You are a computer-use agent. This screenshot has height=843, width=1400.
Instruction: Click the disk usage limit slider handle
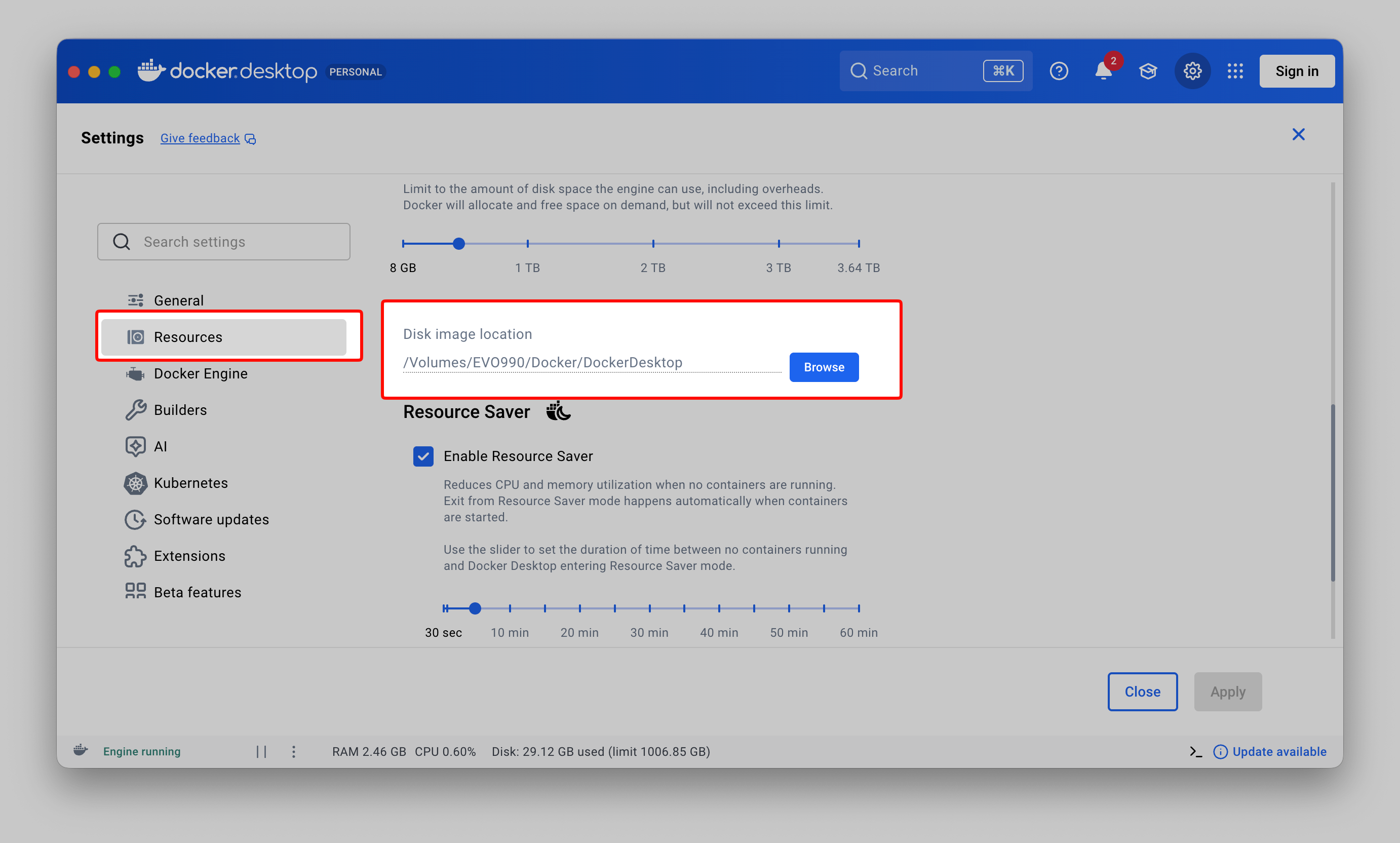459,244
